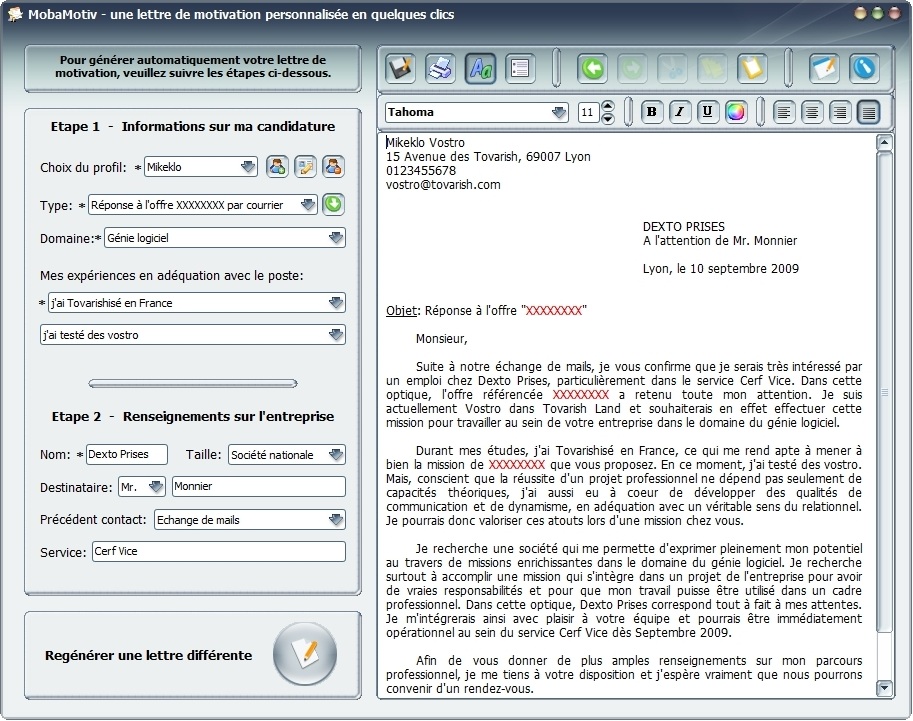This screenshot has height=721, width=913.
Task: Increase font size with the up stepper
Action: click(x=608, y=107)
